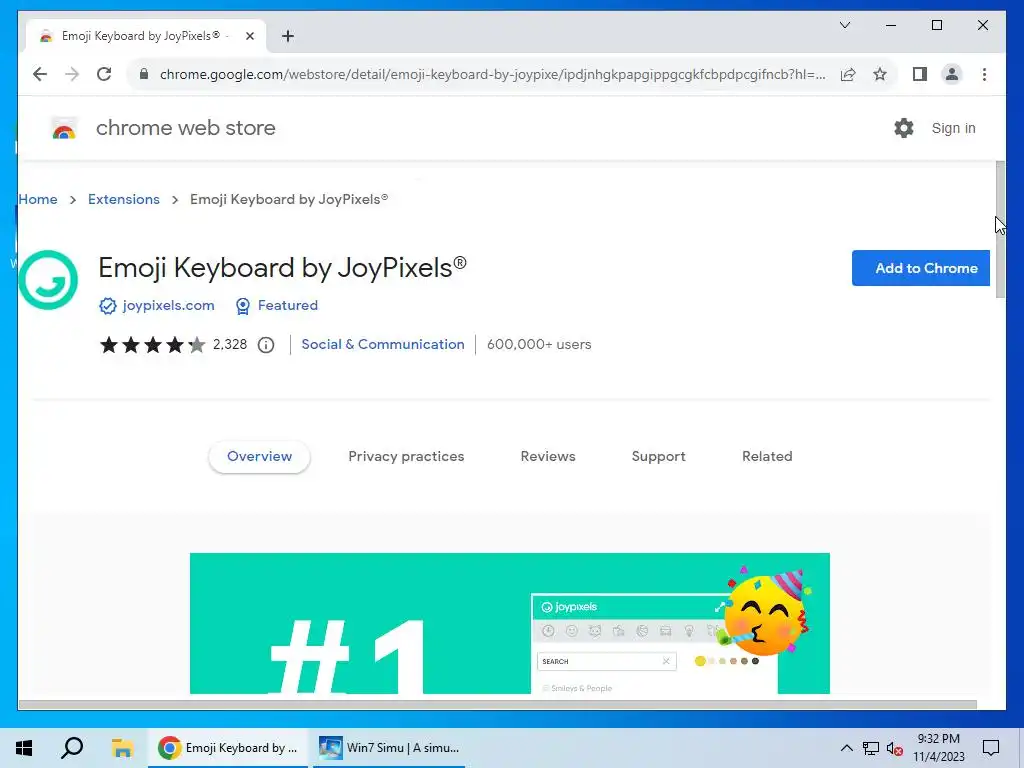Image resolution: width=1024 pixels, height=768 pixels.
Task: Select the Overview tab
Action: click(259, 456)
